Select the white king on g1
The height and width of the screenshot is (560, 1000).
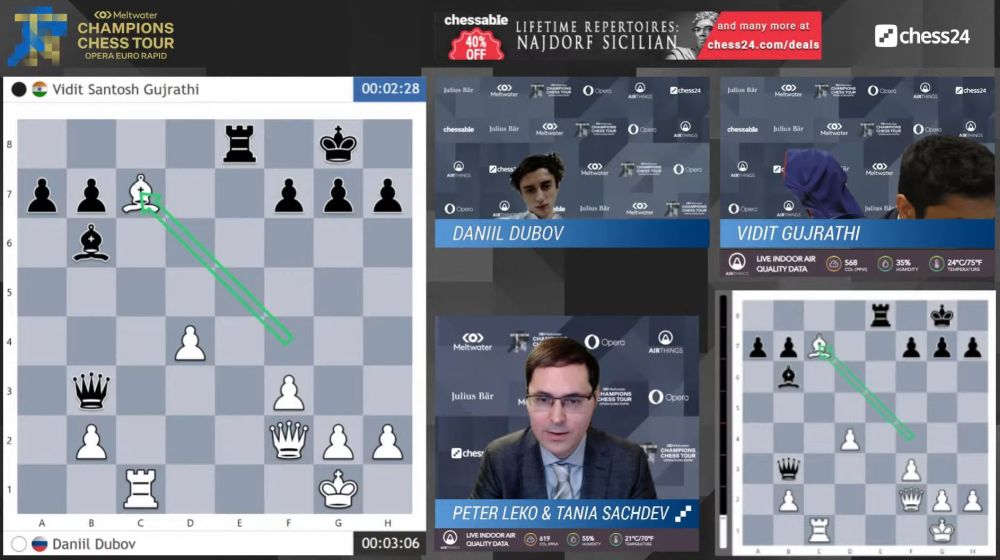338,490
